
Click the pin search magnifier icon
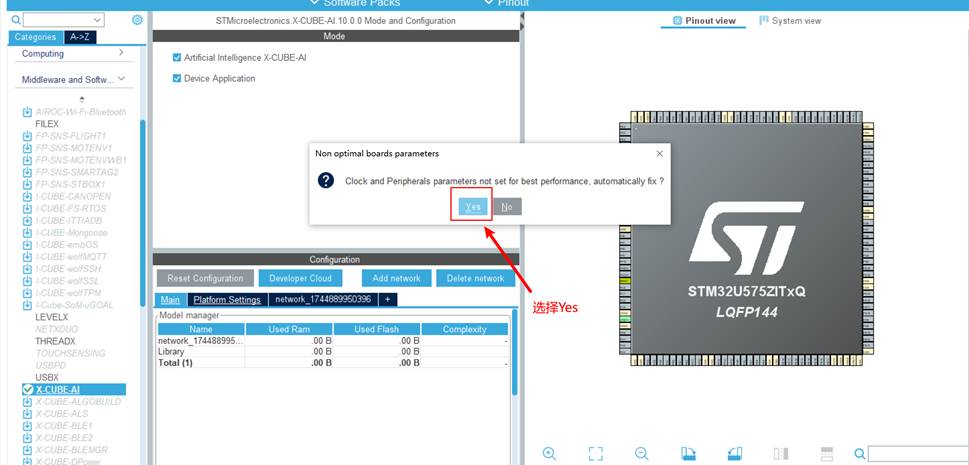(x=859, y=454)
